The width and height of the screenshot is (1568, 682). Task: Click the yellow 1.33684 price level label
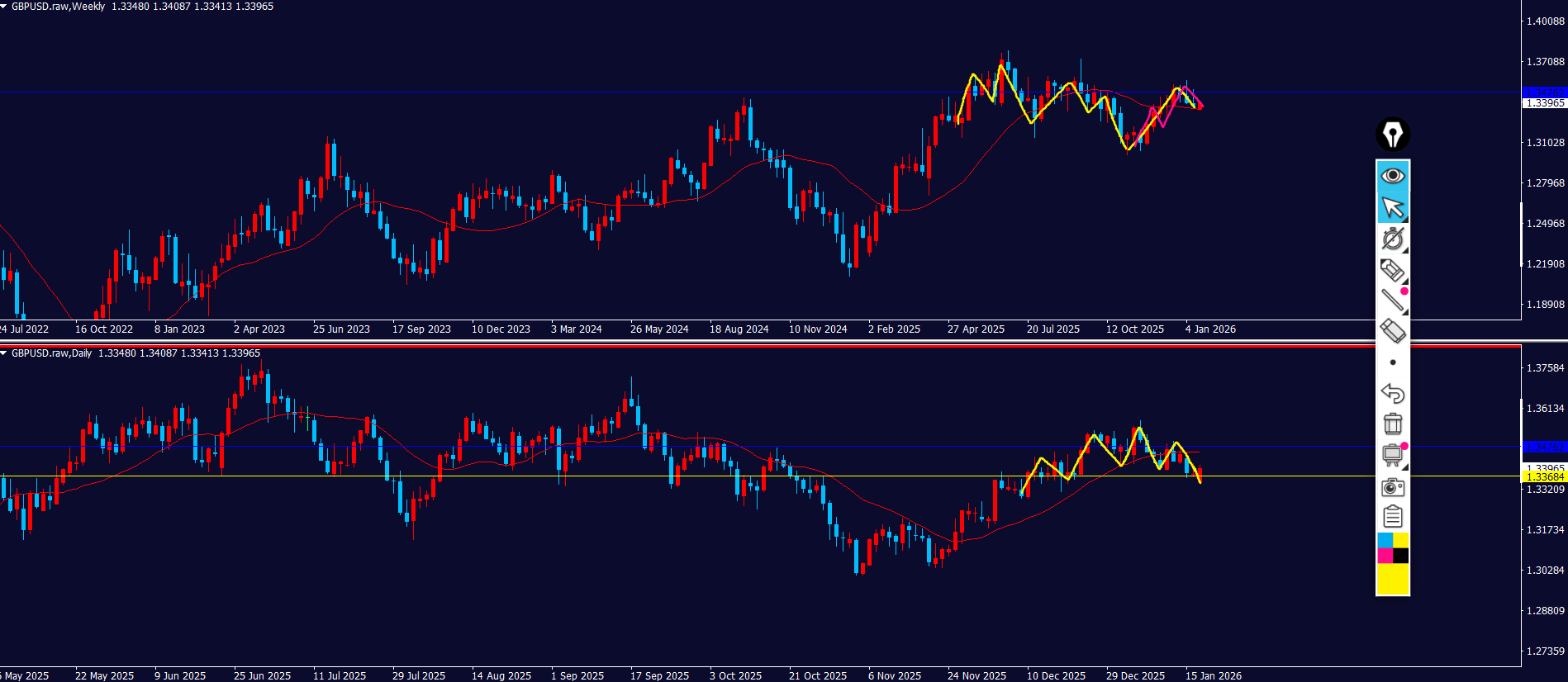click(x=1544, y=477)
